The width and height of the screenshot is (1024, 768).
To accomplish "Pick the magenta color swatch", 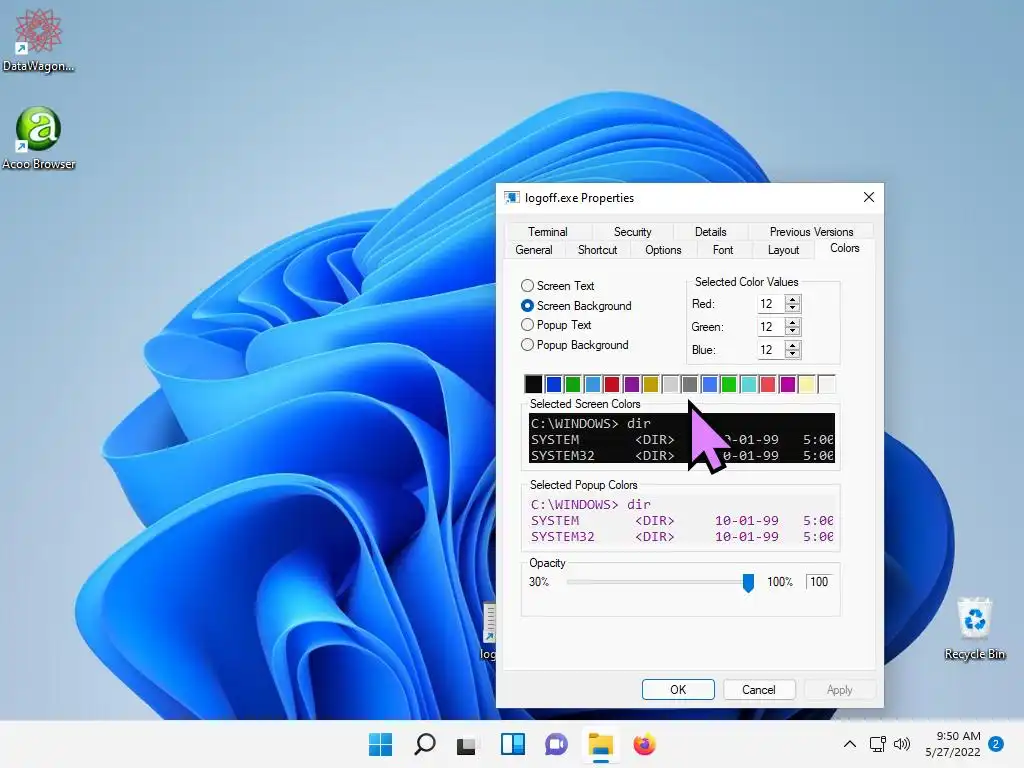I will pos(788,384).
